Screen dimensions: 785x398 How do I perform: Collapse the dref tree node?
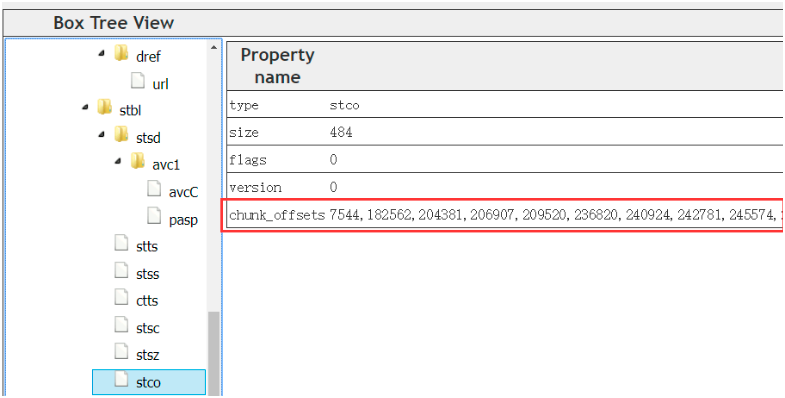point(102,53)
